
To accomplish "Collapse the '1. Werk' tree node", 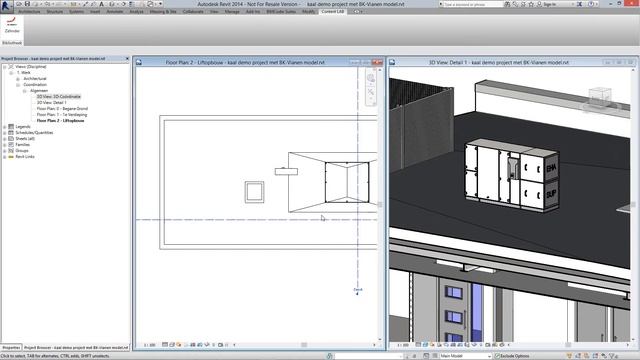I will 11,73.
